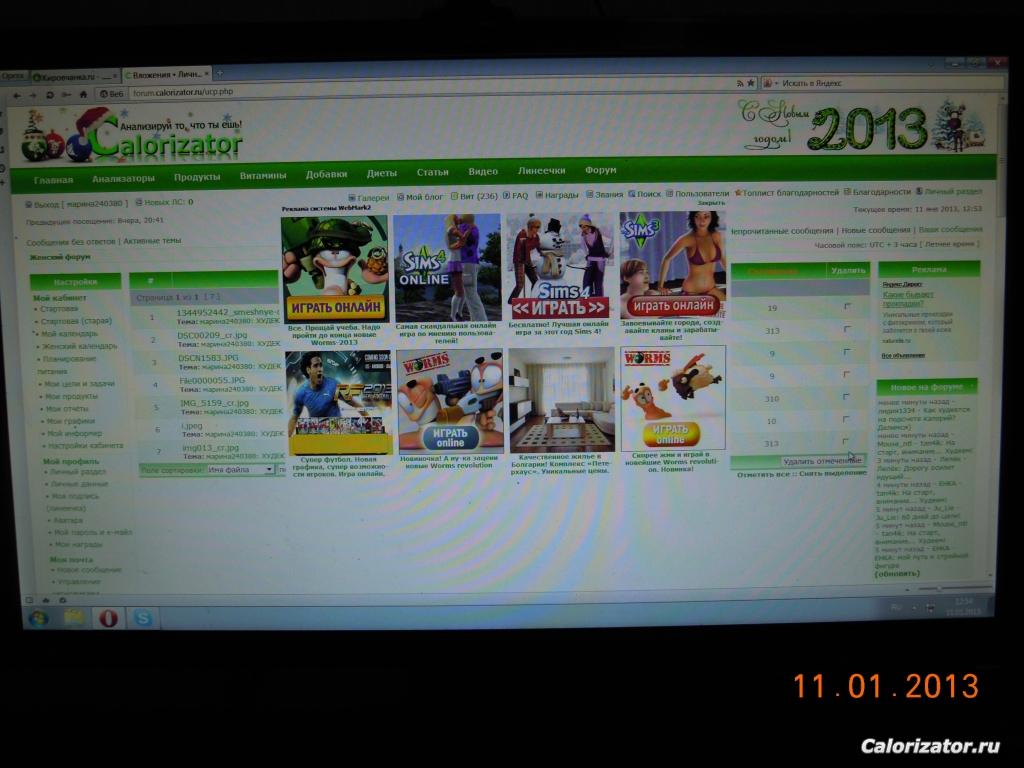Open 'Топлист благодарностей'
The height and width of the screenshot is (768, 1024).
[790, 193]
